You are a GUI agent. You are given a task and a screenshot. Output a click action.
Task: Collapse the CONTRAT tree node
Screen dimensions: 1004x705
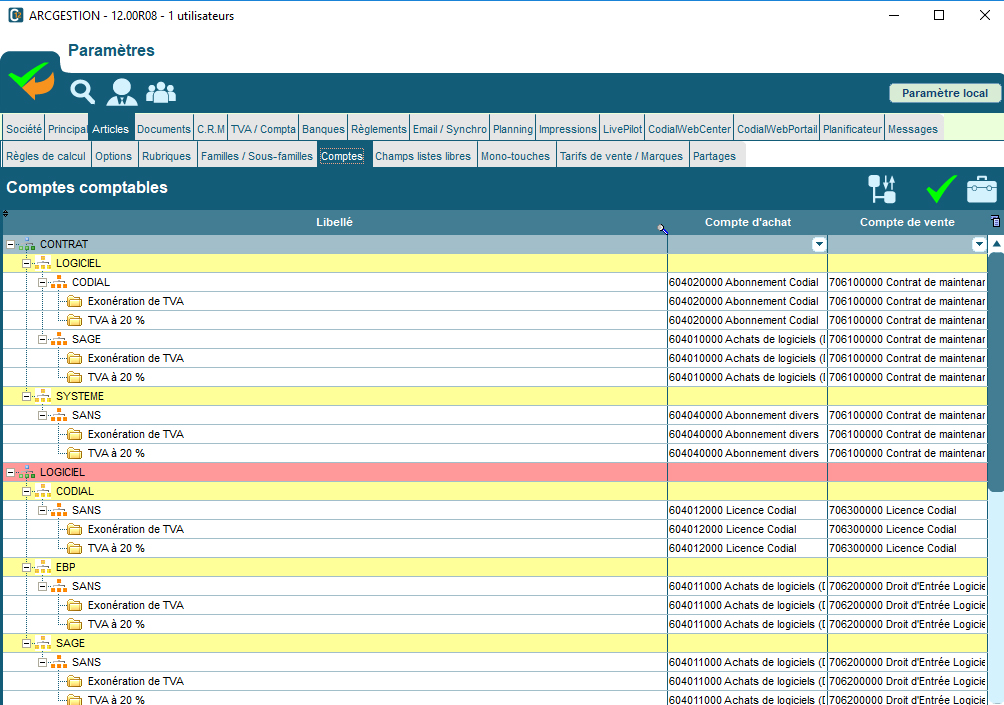pyautogui.click(x=11, y=245)
